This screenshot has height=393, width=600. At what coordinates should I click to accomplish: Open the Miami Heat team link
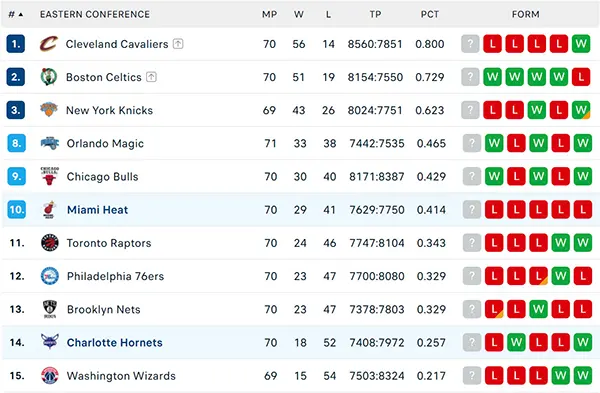98,210
